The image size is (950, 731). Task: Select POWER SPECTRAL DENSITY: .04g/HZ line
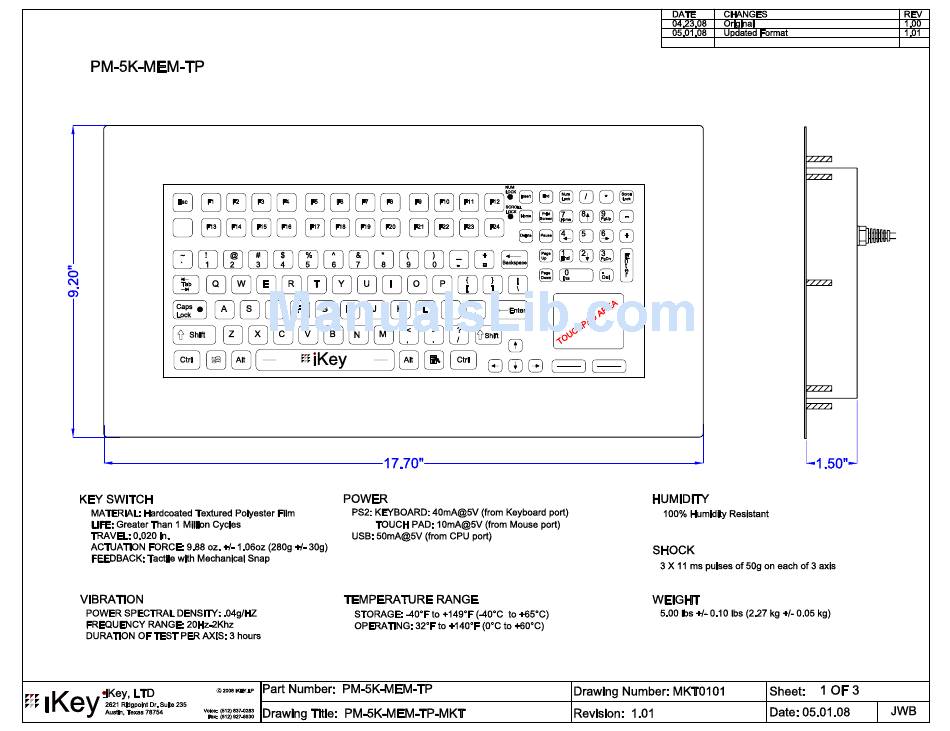[x=171, y=613]
